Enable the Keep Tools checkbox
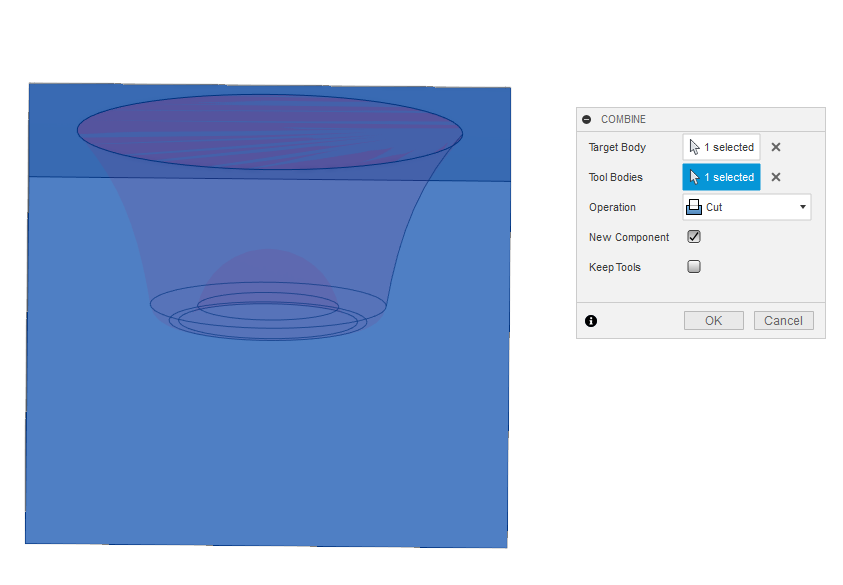 (694, 267)
